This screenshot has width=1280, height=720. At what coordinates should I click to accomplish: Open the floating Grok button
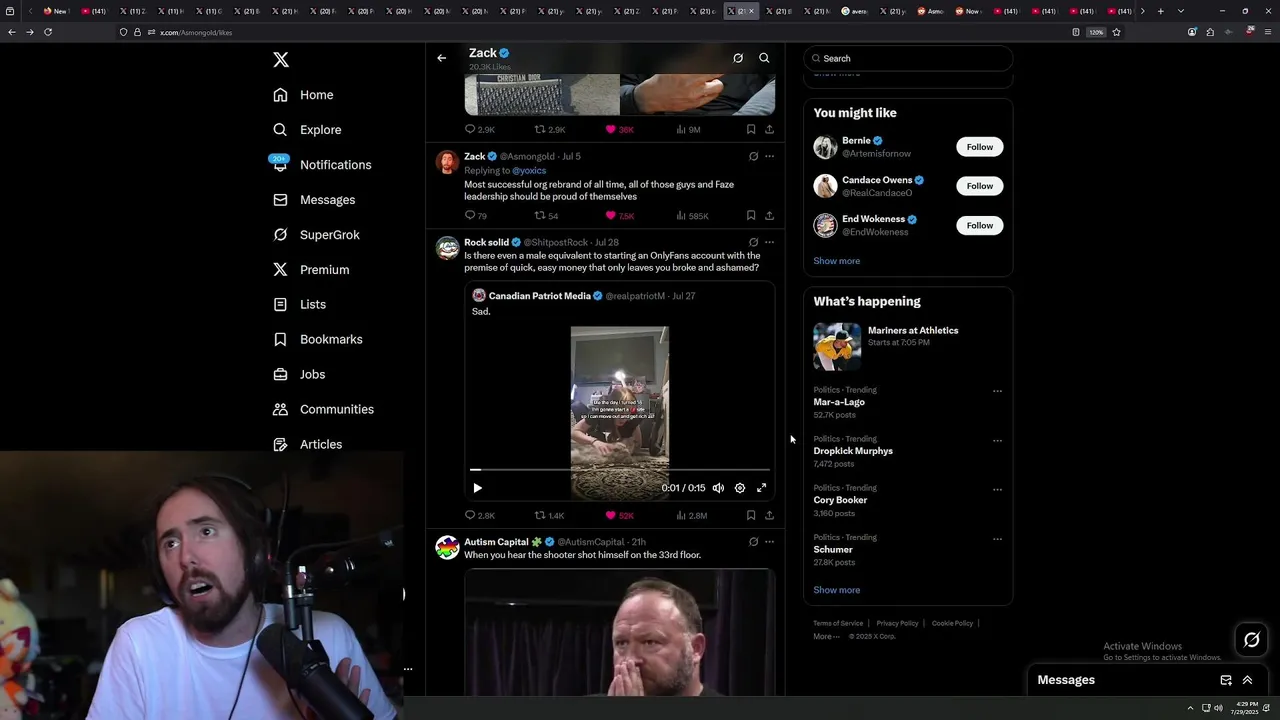click(1252, 640)
